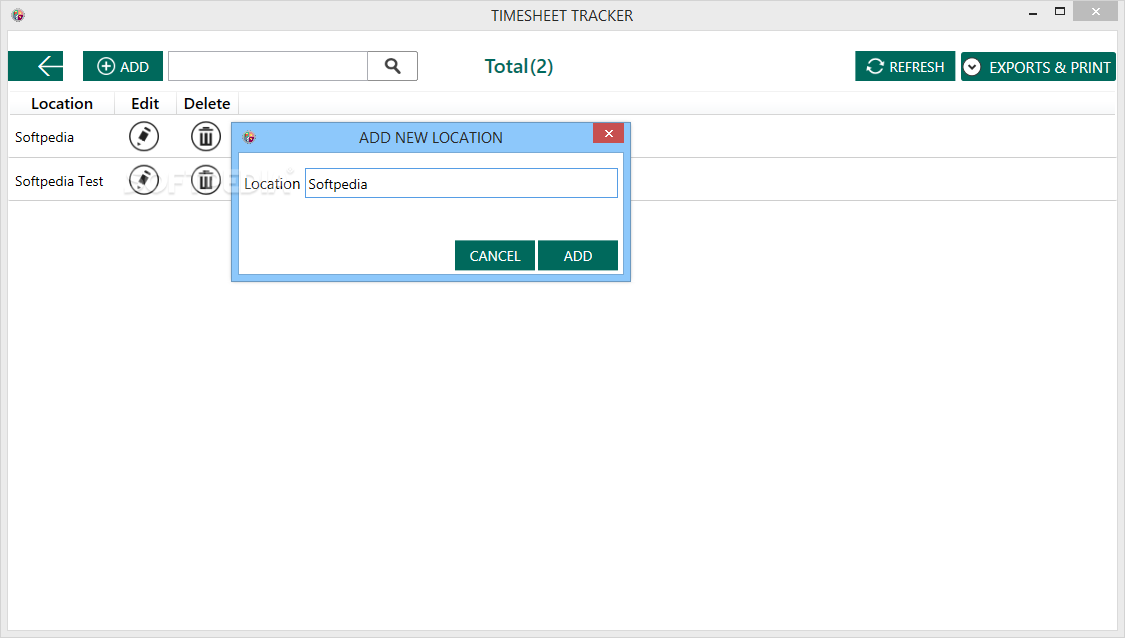Go back with the arrow button
This screenshot has width=1125, height=638.
(36, 66)
